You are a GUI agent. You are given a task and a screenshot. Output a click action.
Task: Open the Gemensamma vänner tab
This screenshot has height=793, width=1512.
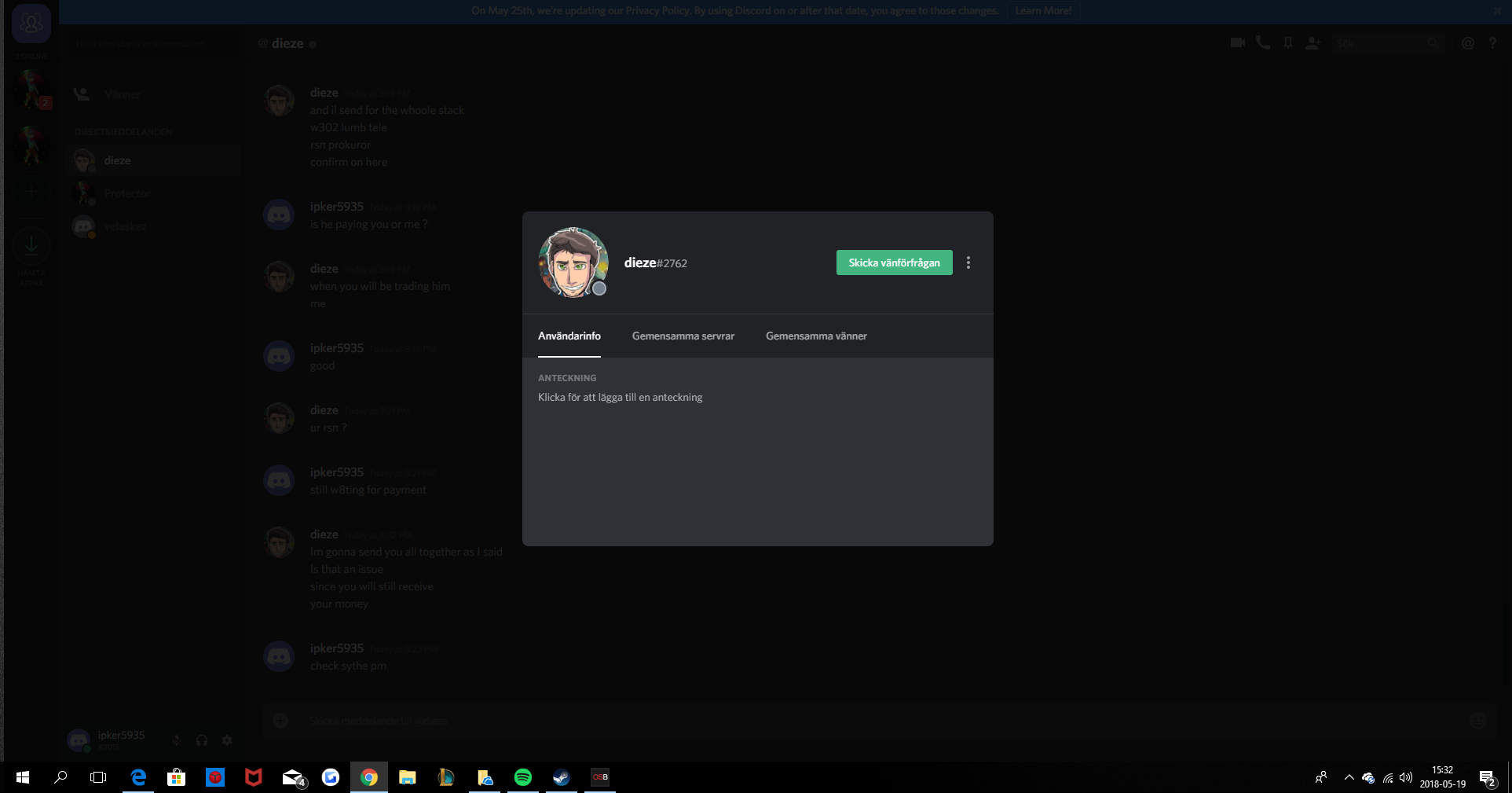(816, 336)
